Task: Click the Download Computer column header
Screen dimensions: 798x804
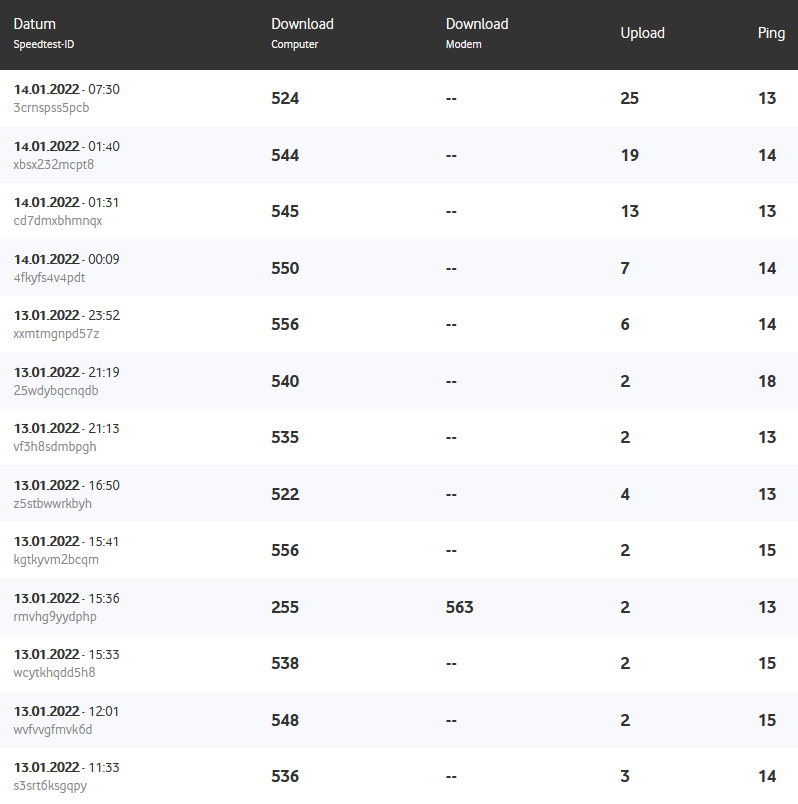Action: pos(302,24)
